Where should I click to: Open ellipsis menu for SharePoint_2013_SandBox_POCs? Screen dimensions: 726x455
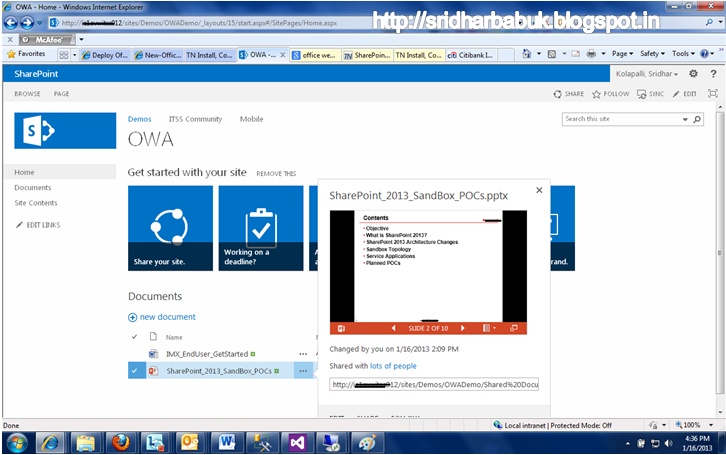[303, 371]
